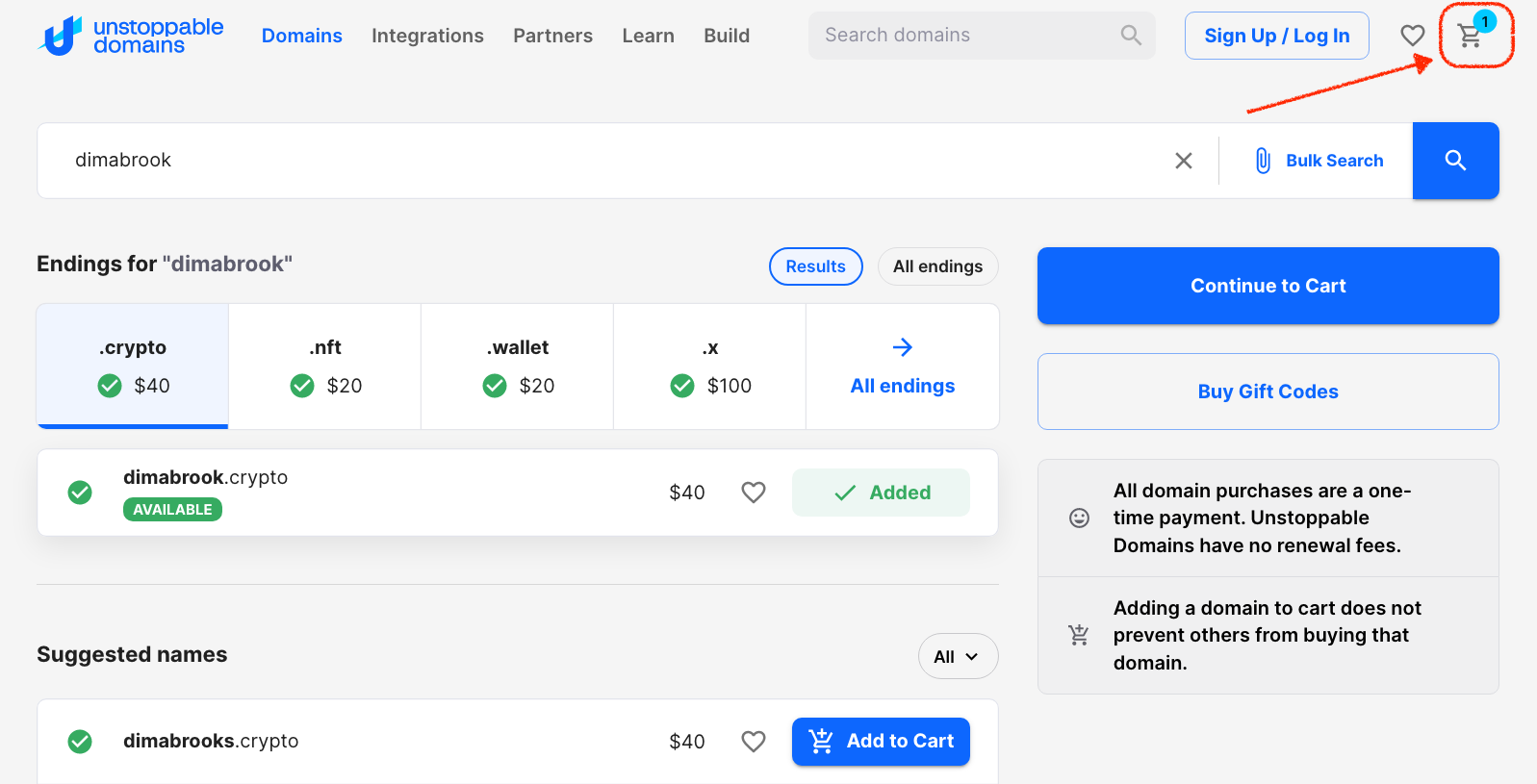The height and width of the screenshot is (784, 1537).
Task: Click the dimabrooks.crypto domain name
Action: [x=211, y=741]
